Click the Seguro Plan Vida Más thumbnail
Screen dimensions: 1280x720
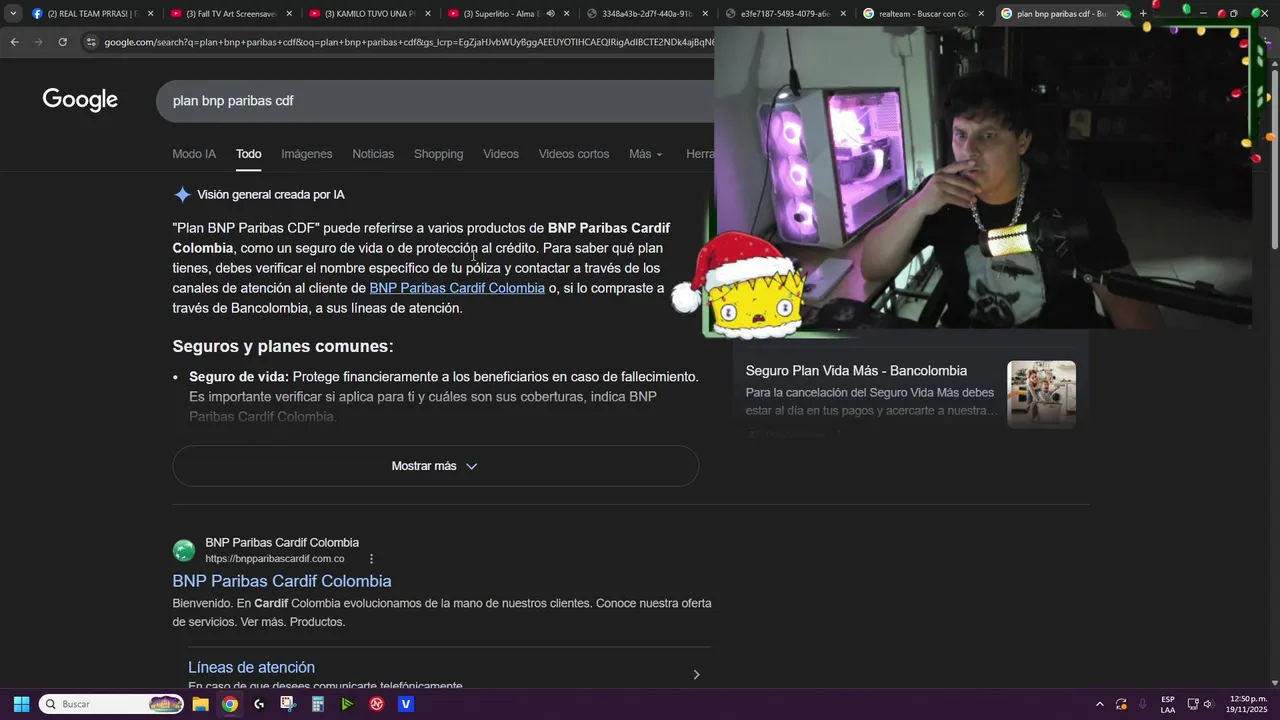point(1041,394)
